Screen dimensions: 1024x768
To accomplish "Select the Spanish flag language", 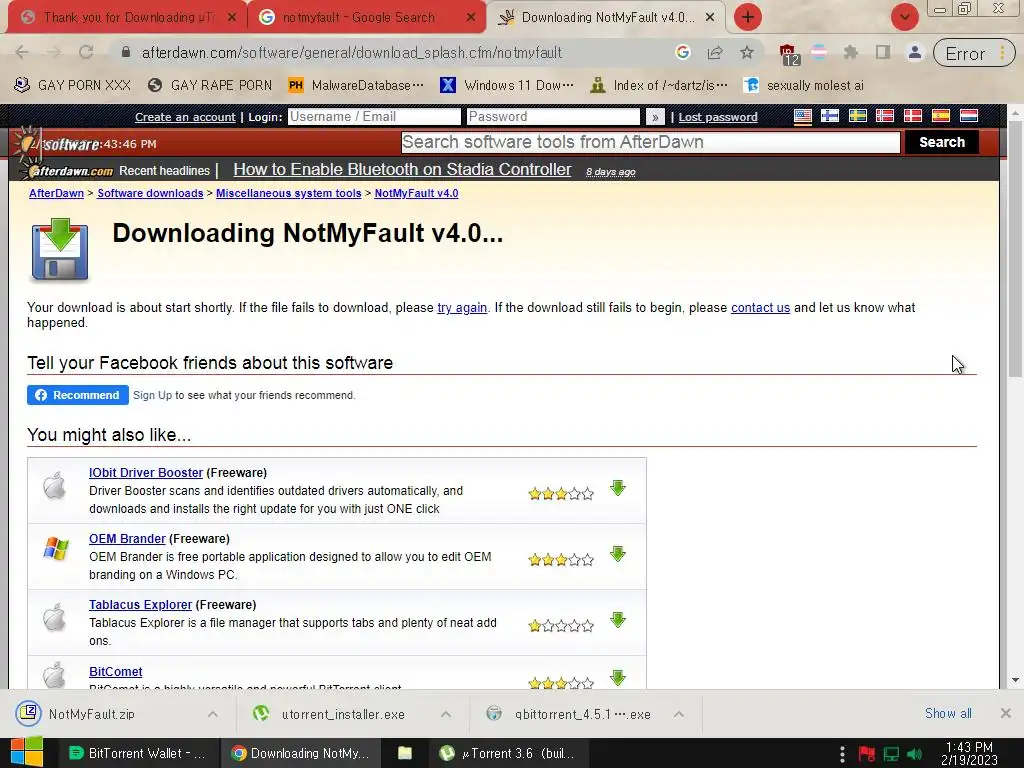I will coord(940,116).
